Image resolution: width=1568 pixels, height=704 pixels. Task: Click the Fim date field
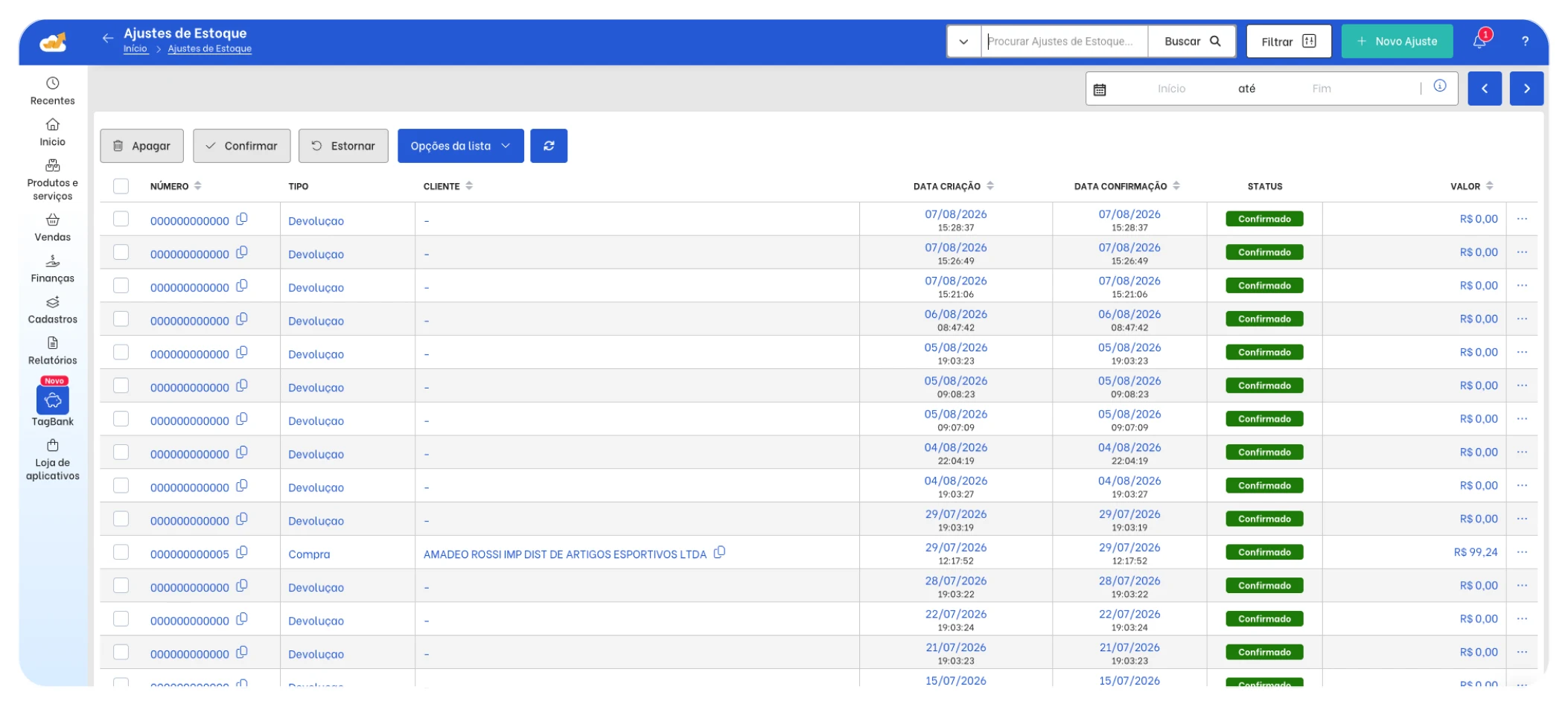(1322, 89)
